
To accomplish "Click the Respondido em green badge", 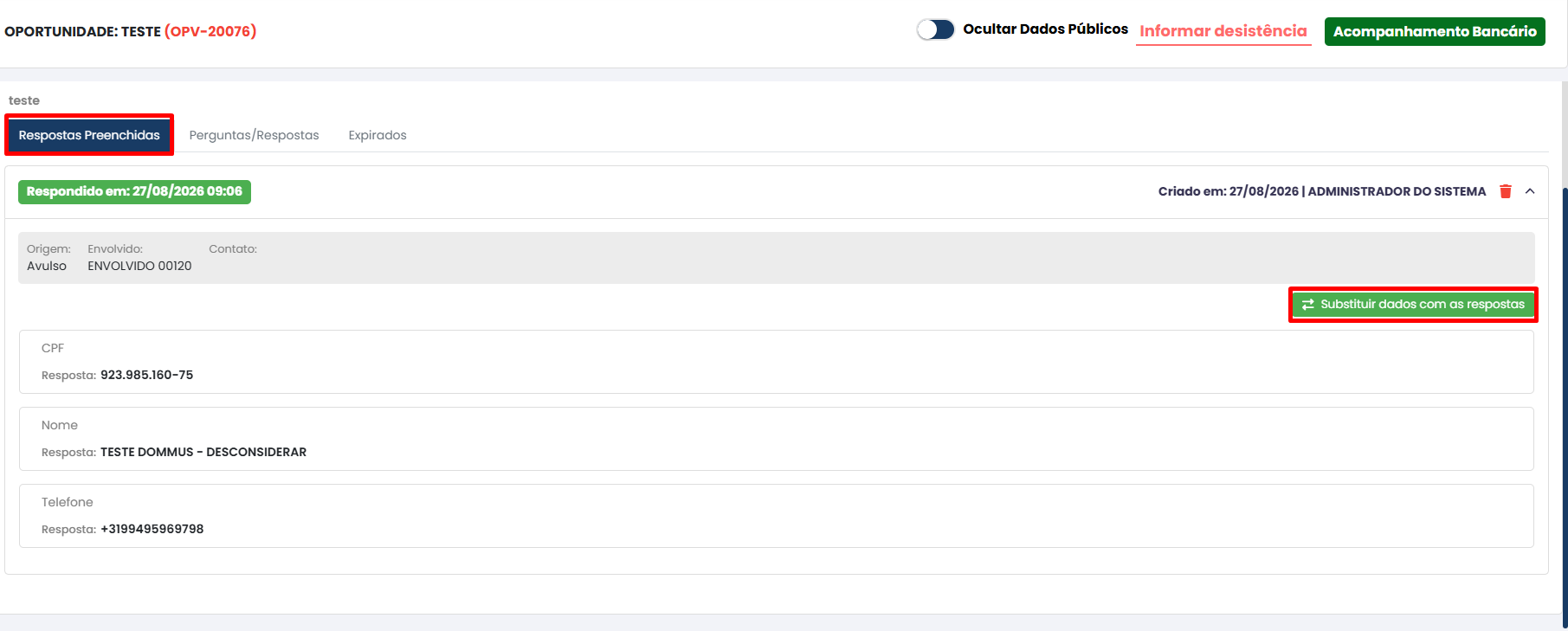I will coord(134,191).
